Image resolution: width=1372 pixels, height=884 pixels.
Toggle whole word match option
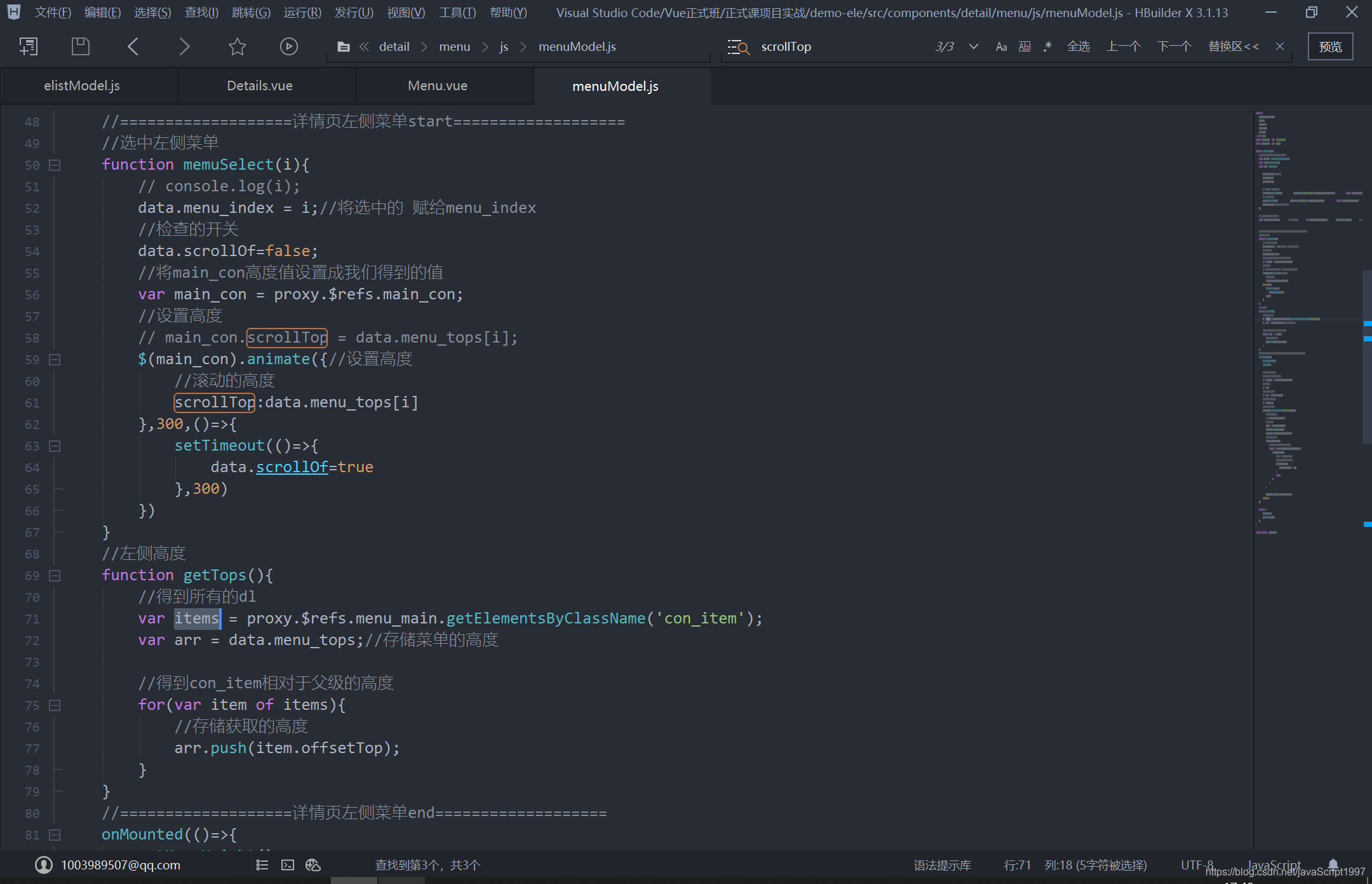(1025, 46)
